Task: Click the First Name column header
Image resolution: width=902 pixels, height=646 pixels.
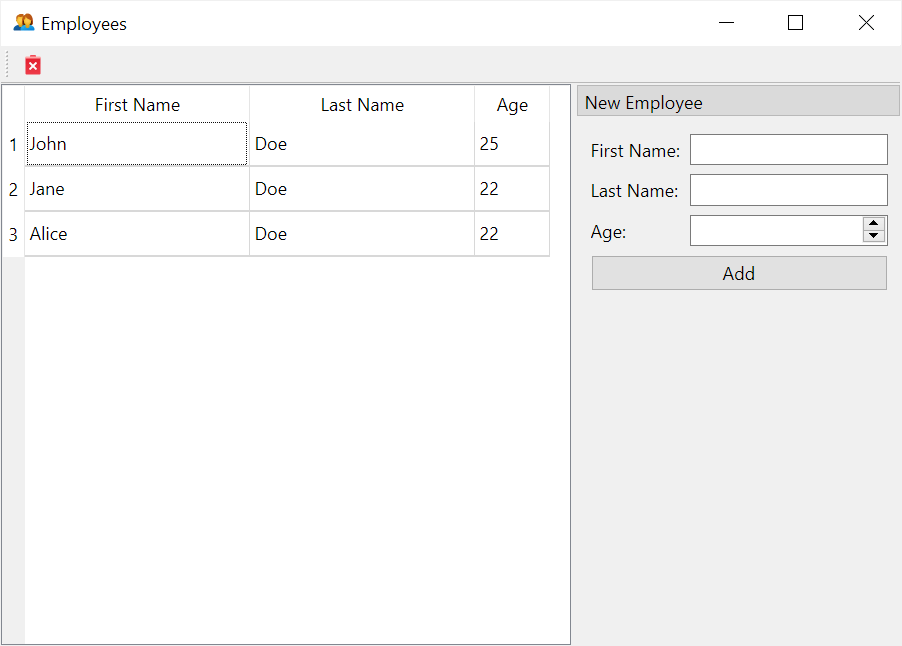Action: click(137, 104)
